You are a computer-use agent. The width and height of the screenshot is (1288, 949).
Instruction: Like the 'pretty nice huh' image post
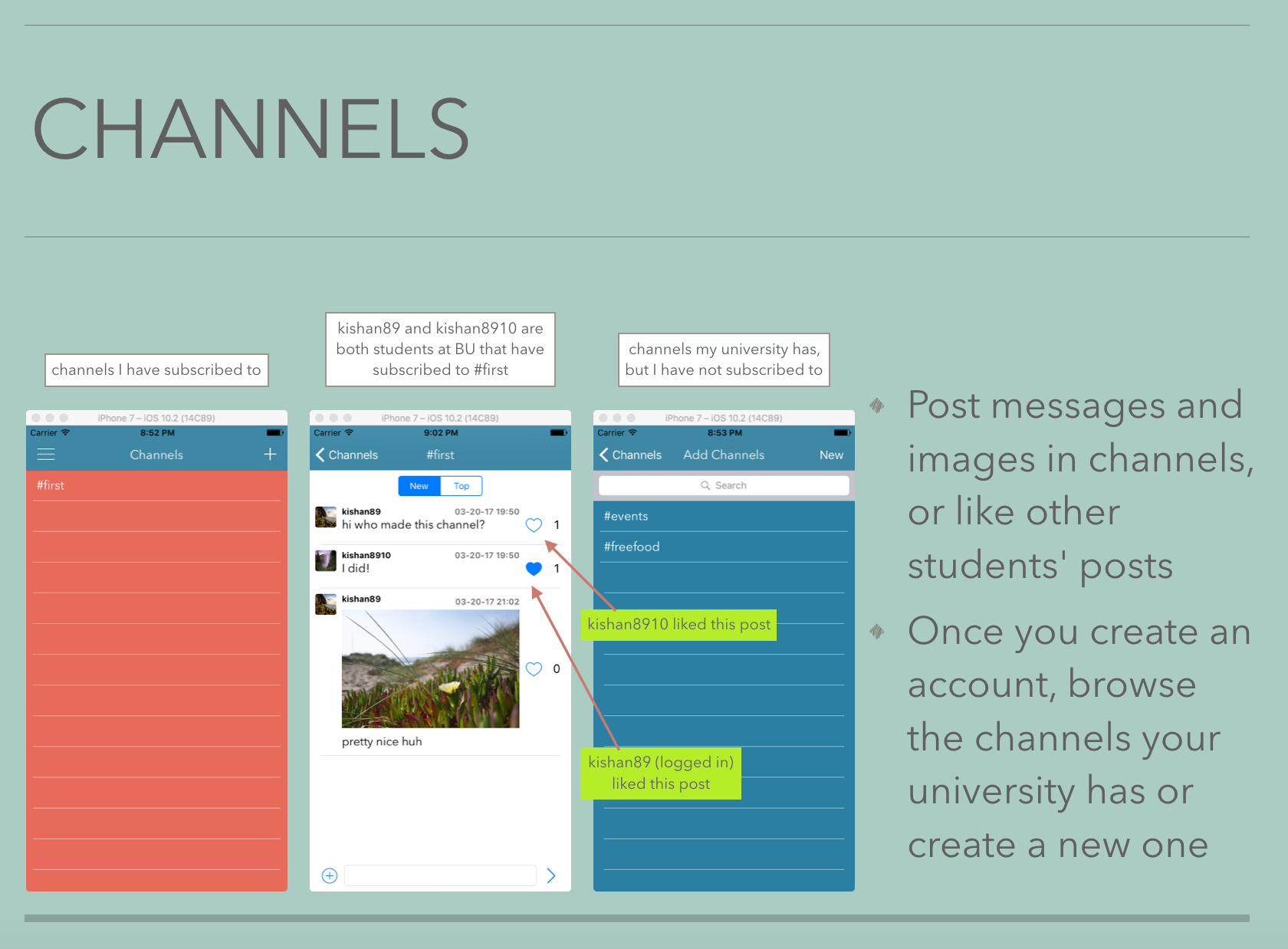coord(534,669)
